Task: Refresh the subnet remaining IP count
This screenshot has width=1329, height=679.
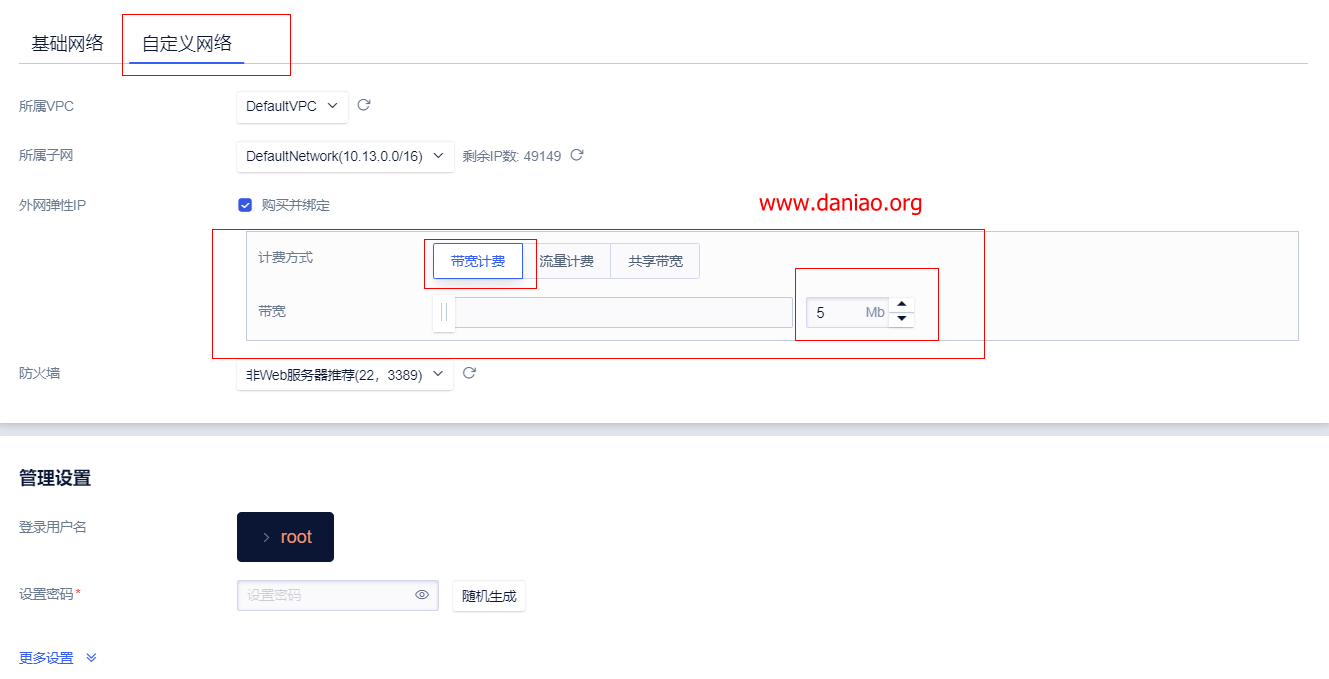Action: [577, 155]
